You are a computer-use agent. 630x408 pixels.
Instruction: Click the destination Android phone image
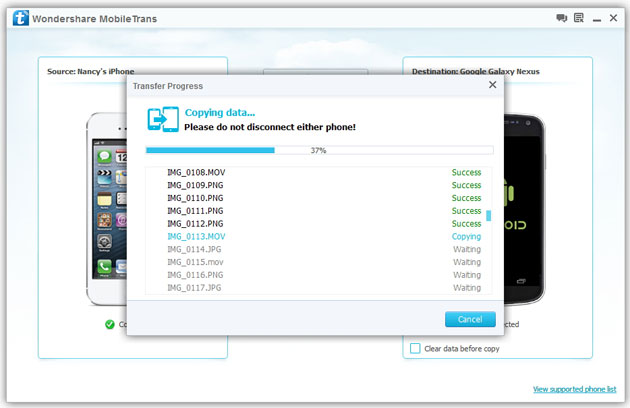coord(524,209)
